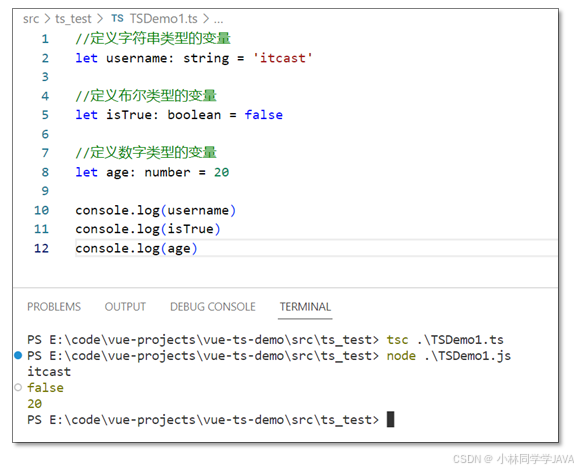
Task: Open the src breadcrumb folder
Action: 31,18
